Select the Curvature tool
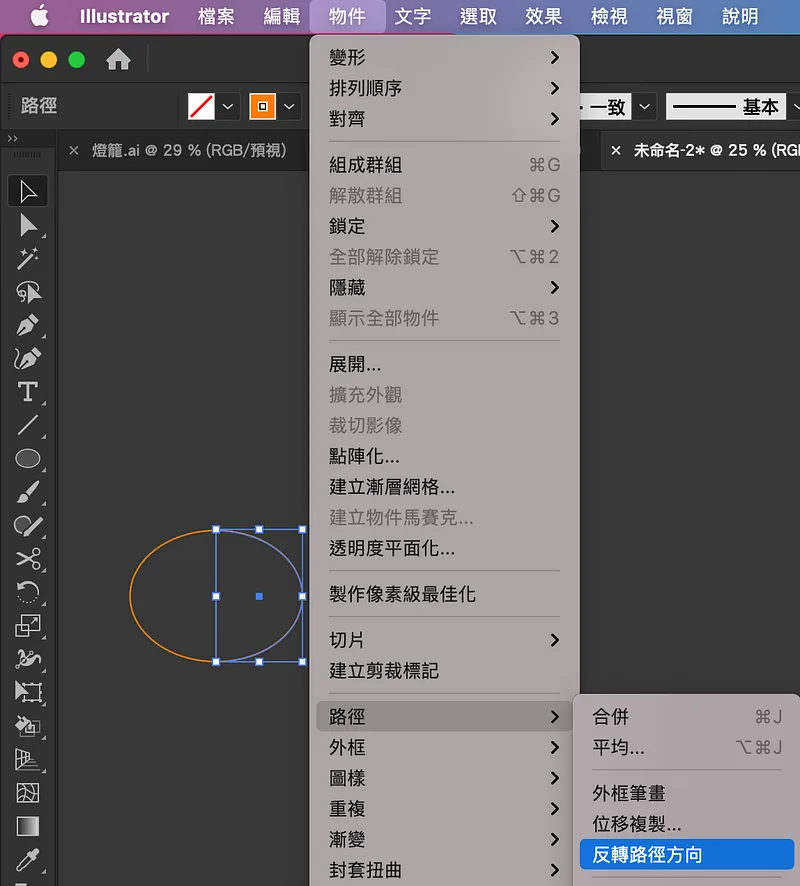The image size is (800, 886). pos(28,358)
